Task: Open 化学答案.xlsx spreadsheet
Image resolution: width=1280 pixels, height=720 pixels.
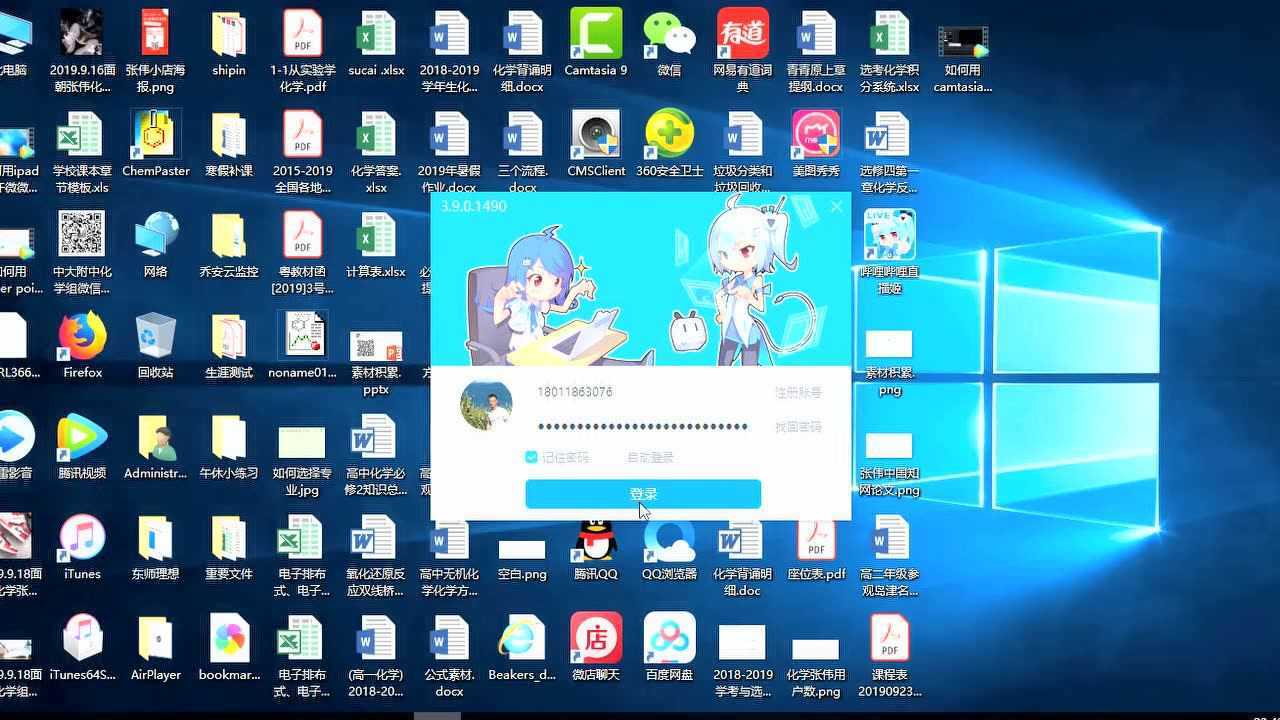Action: (x=376, y=152)
